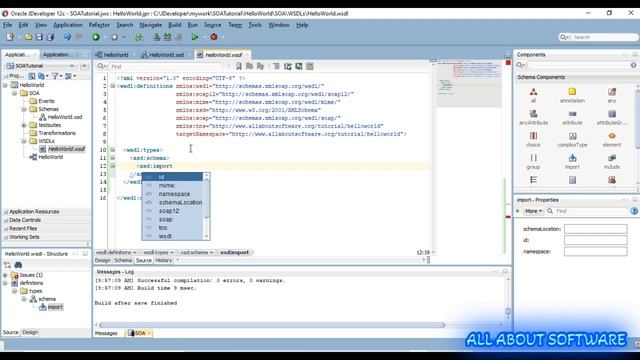Select the 'anyAttribute' schema component icon
The width and height of the screenshot is (640, 360).
[x=533, y=114]
